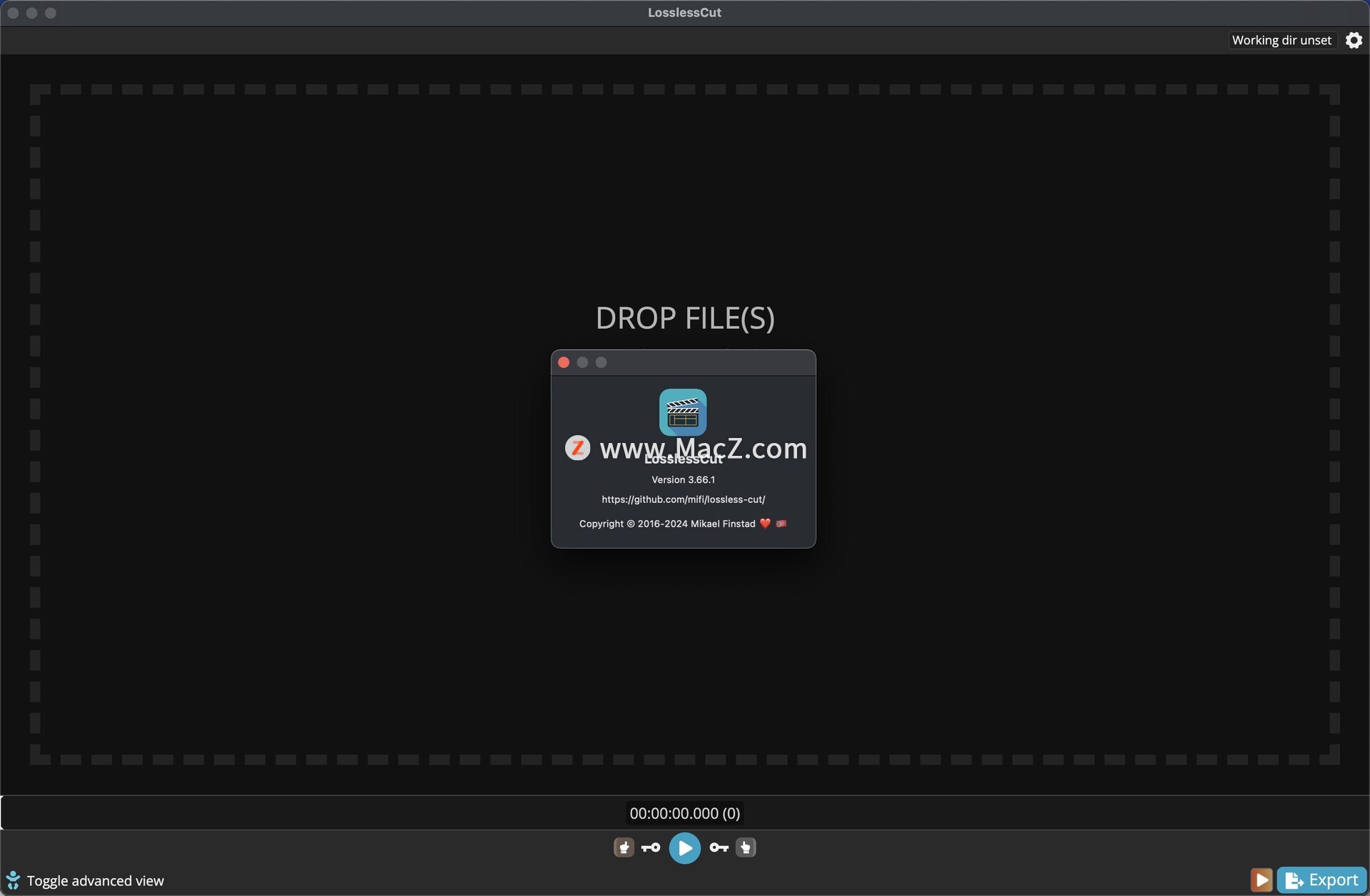Jump to next keyframe with the right key icon

[x=719, y=847]
